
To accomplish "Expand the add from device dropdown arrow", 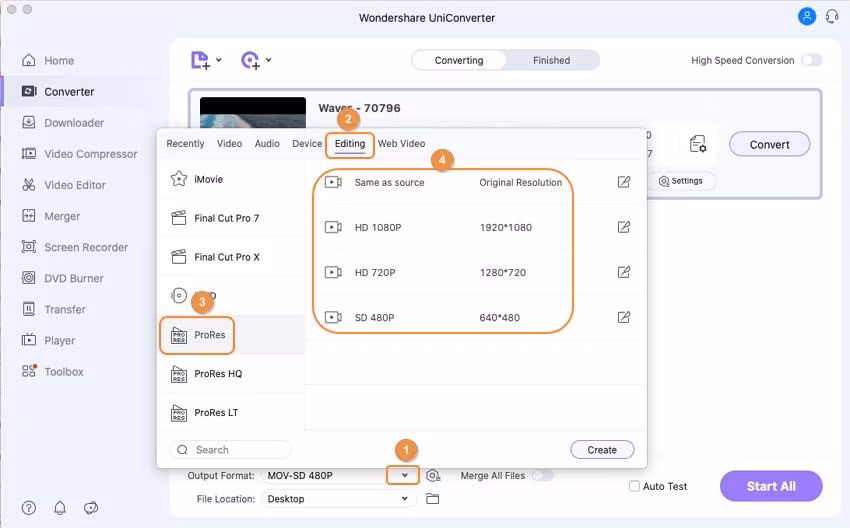I will pos(268,60).
